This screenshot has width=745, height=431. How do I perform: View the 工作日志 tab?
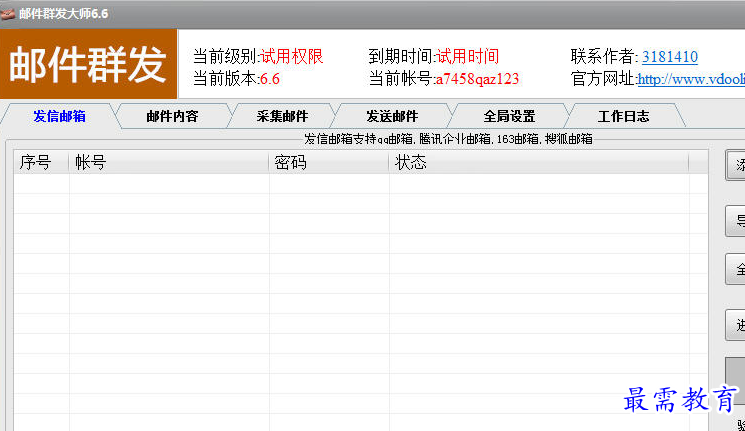point(623,116)
